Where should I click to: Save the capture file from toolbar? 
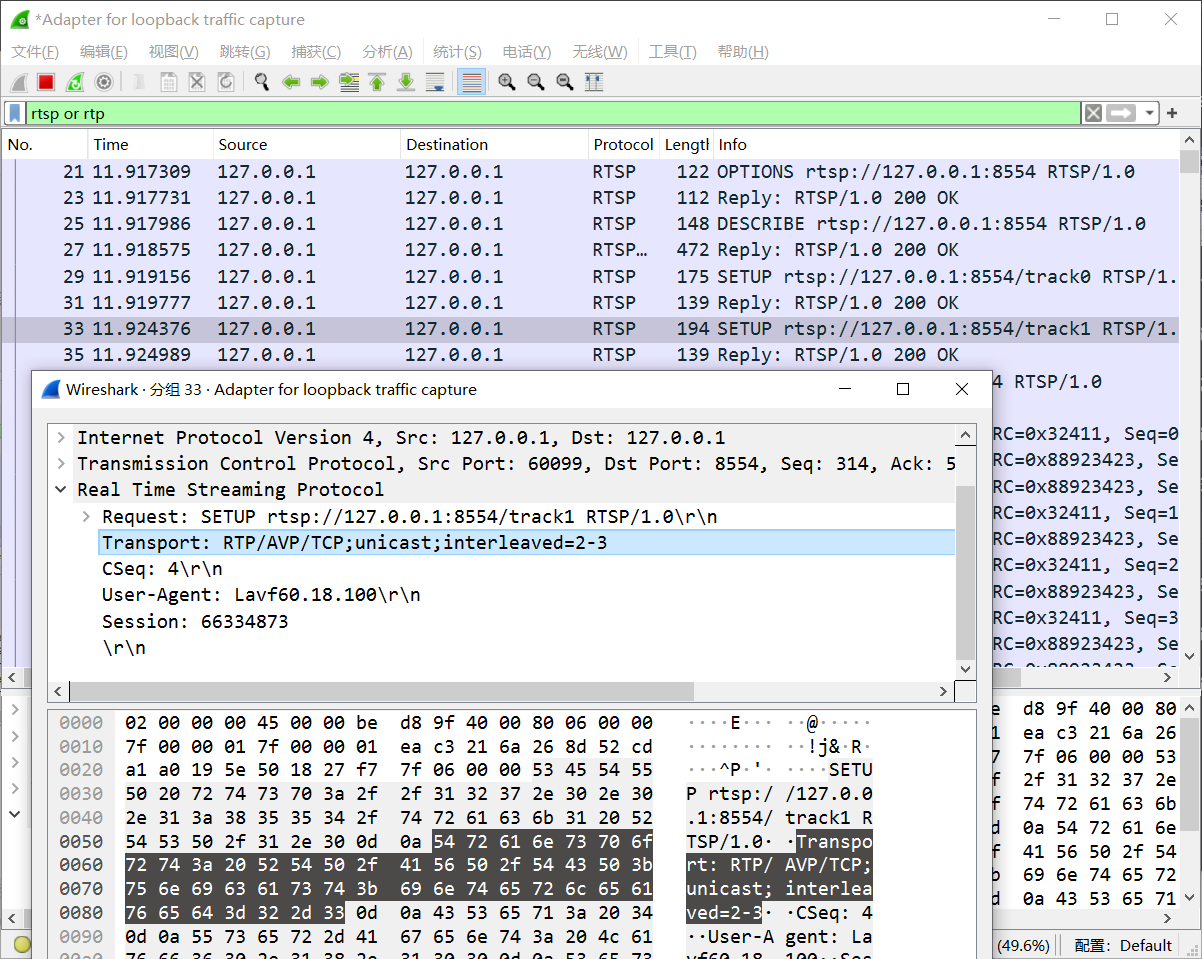(x=169, y=82)
